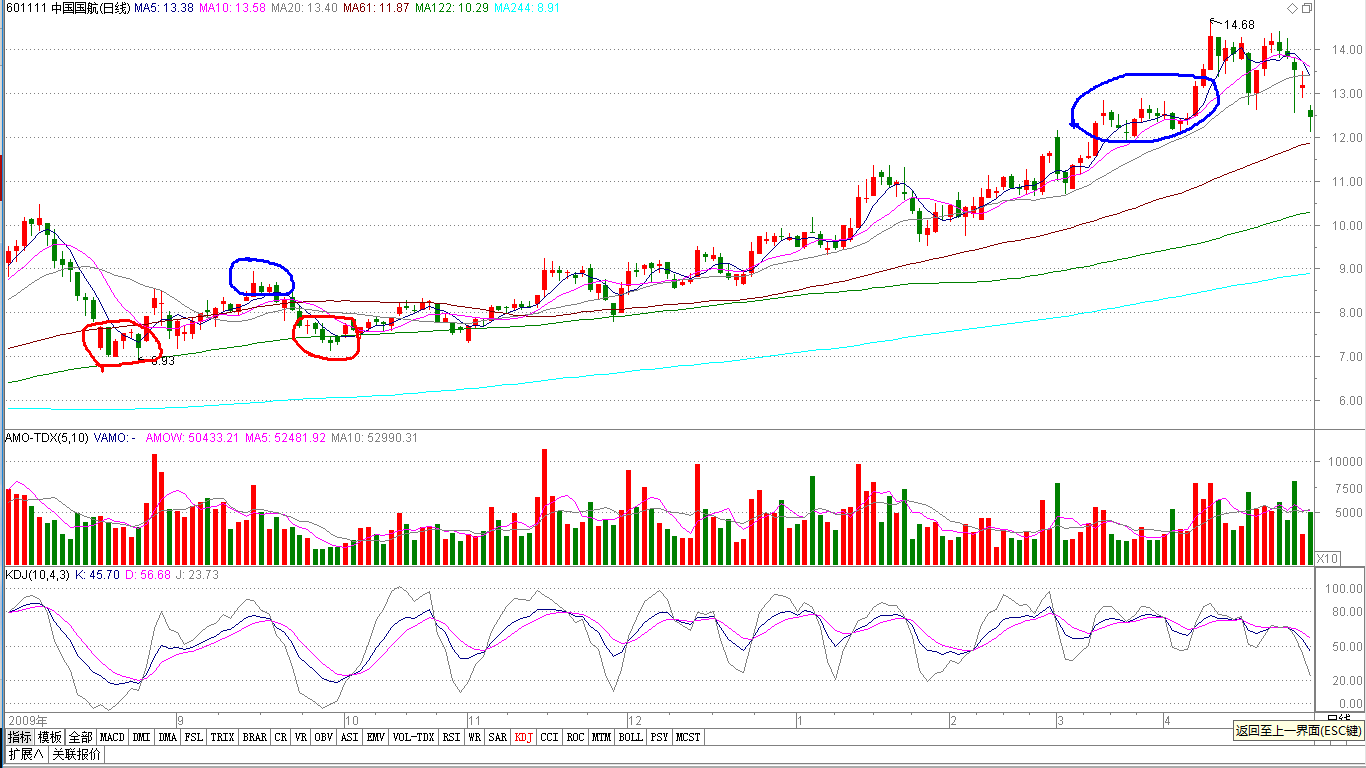Click the 100.00 KDJ axis label
The width and height of the screenshot is (1366, 768).
1346,590
